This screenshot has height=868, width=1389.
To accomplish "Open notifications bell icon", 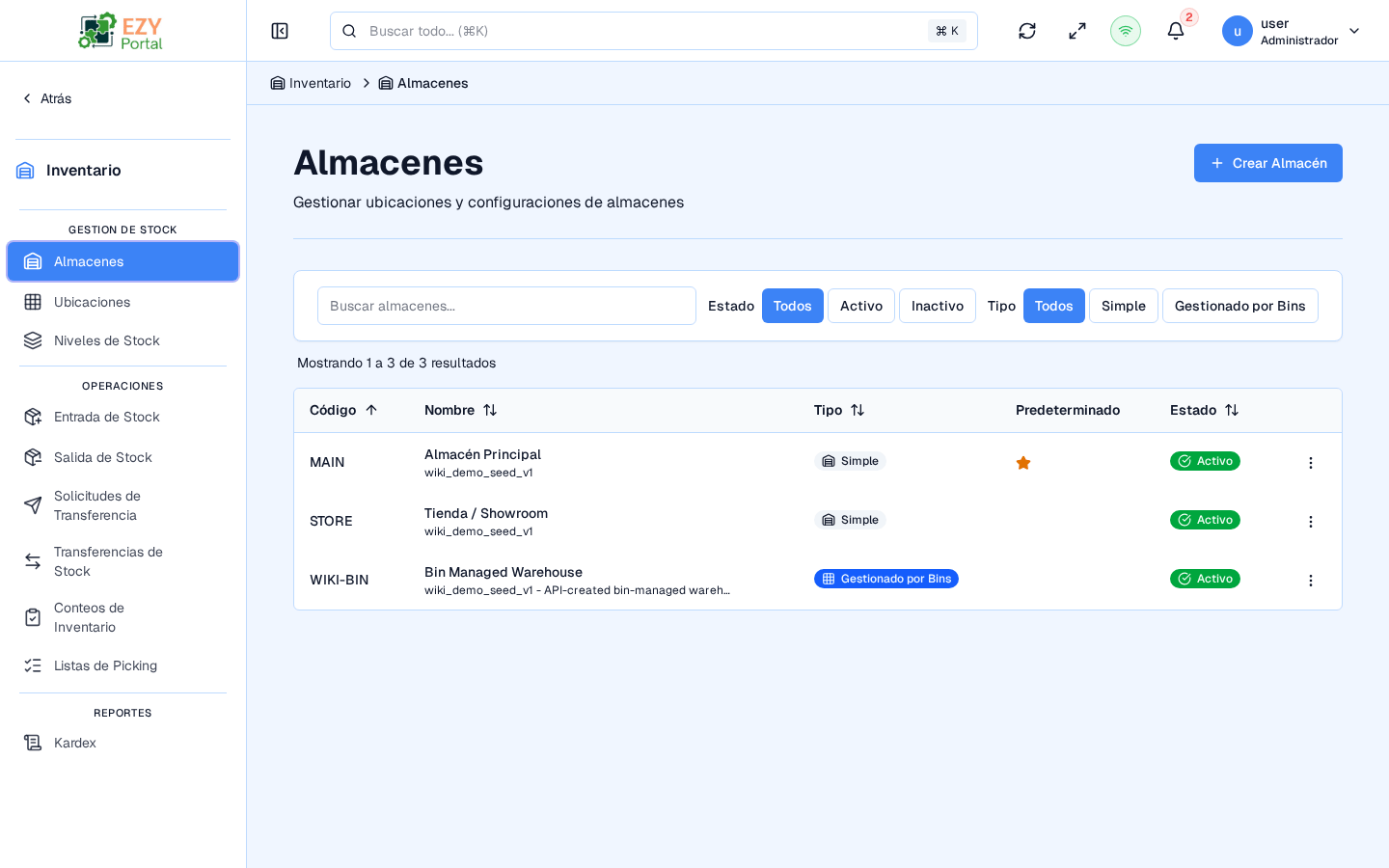I will click(x=1176, y=31).
